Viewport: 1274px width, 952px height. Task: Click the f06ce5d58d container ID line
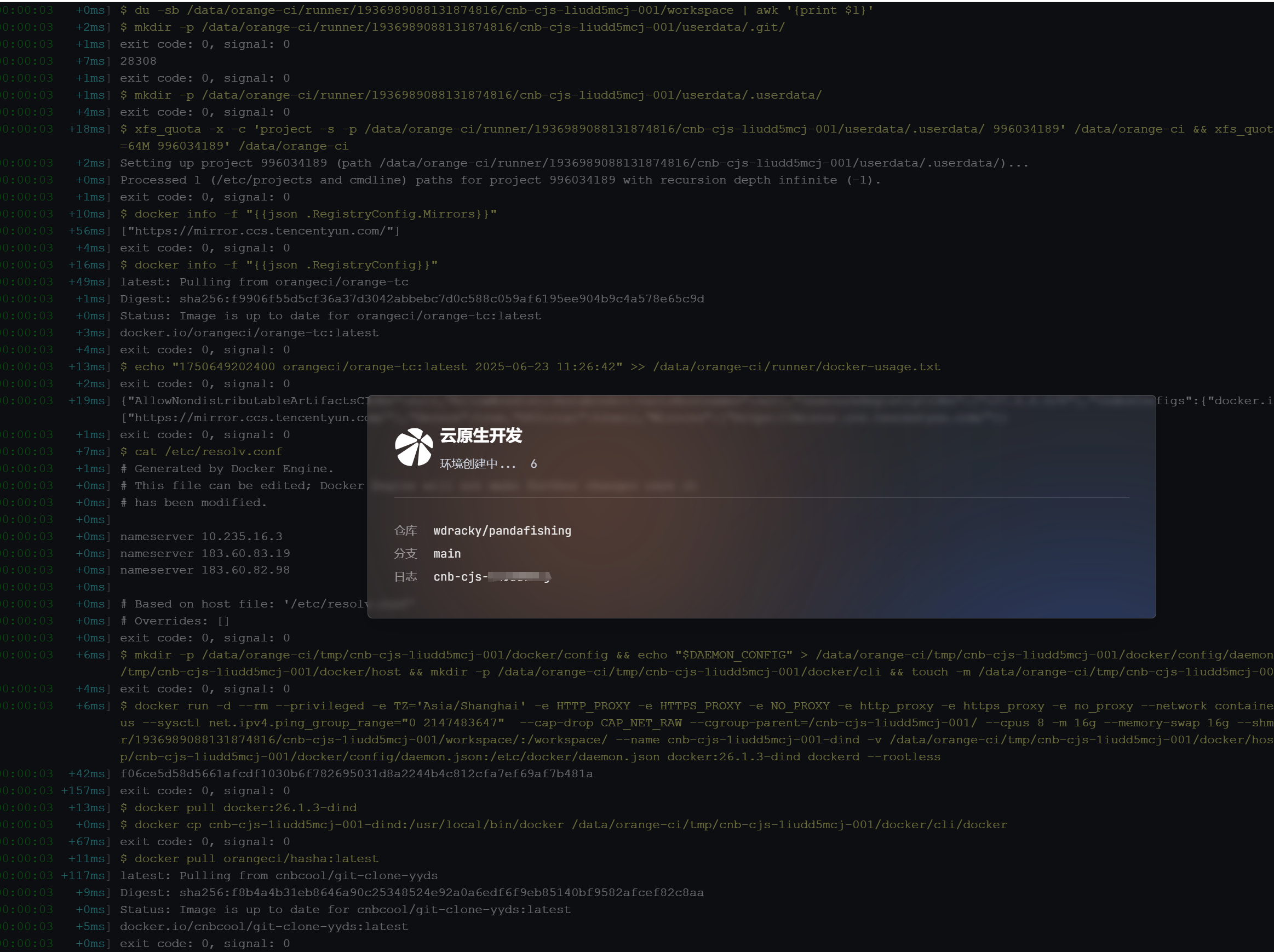click(356, 773)
